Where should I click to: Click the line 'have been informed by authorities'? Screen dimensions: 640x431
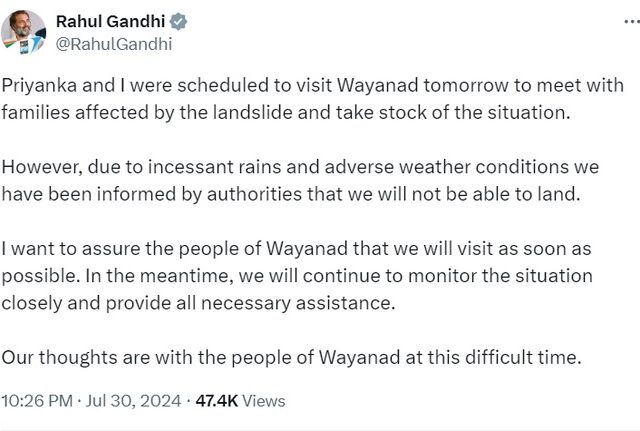tap(291, 194)
